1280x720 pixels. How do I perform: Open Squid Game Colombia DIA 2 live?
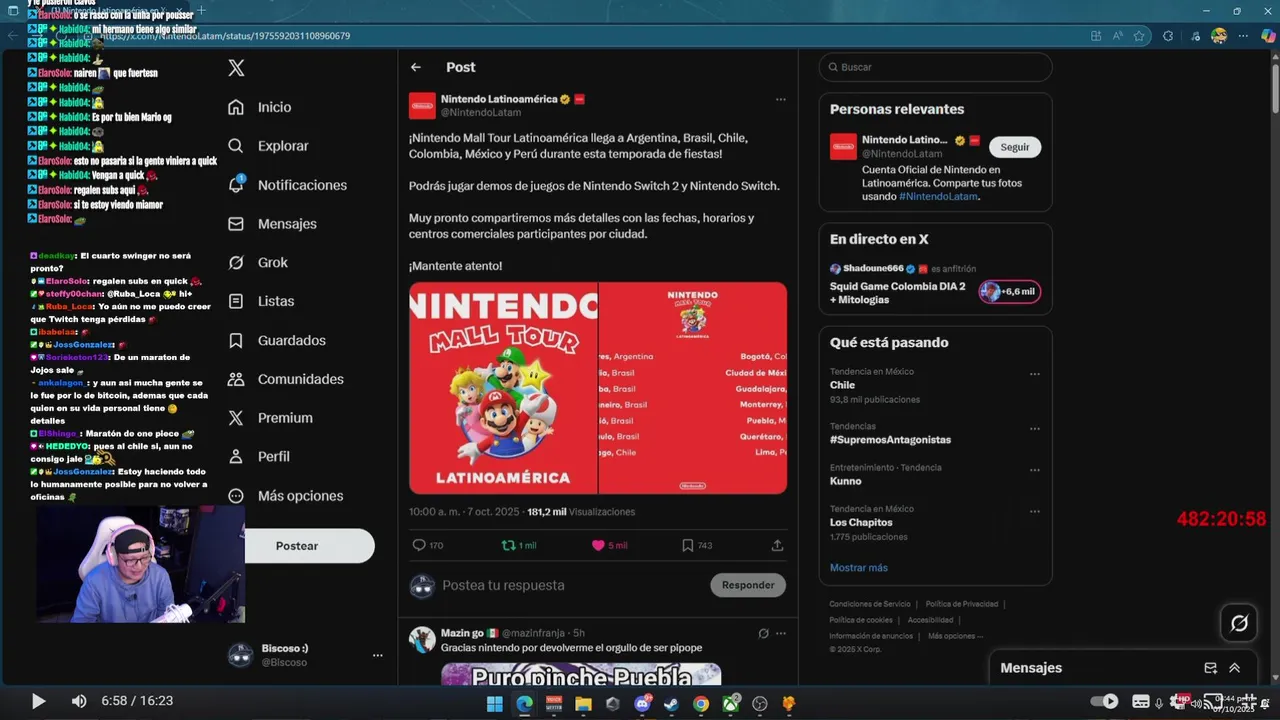coord(898,293)
